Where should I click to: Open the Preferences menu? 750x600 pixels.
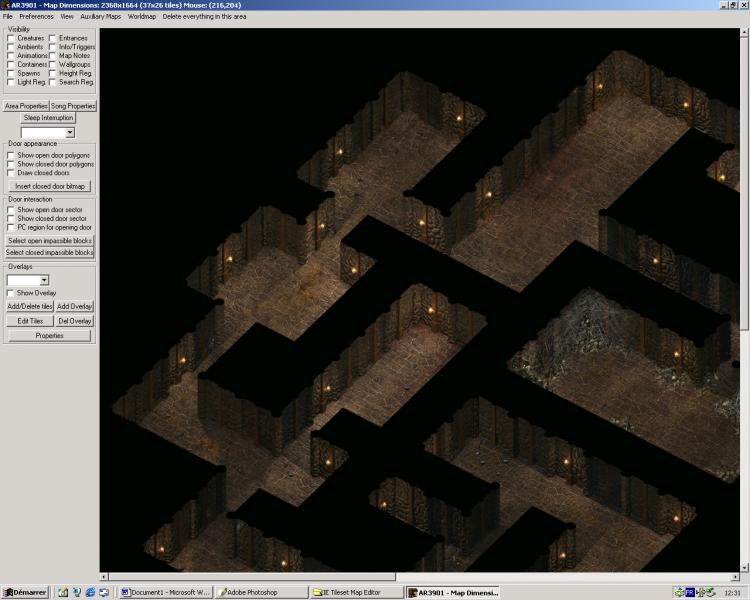click(36, 16)
